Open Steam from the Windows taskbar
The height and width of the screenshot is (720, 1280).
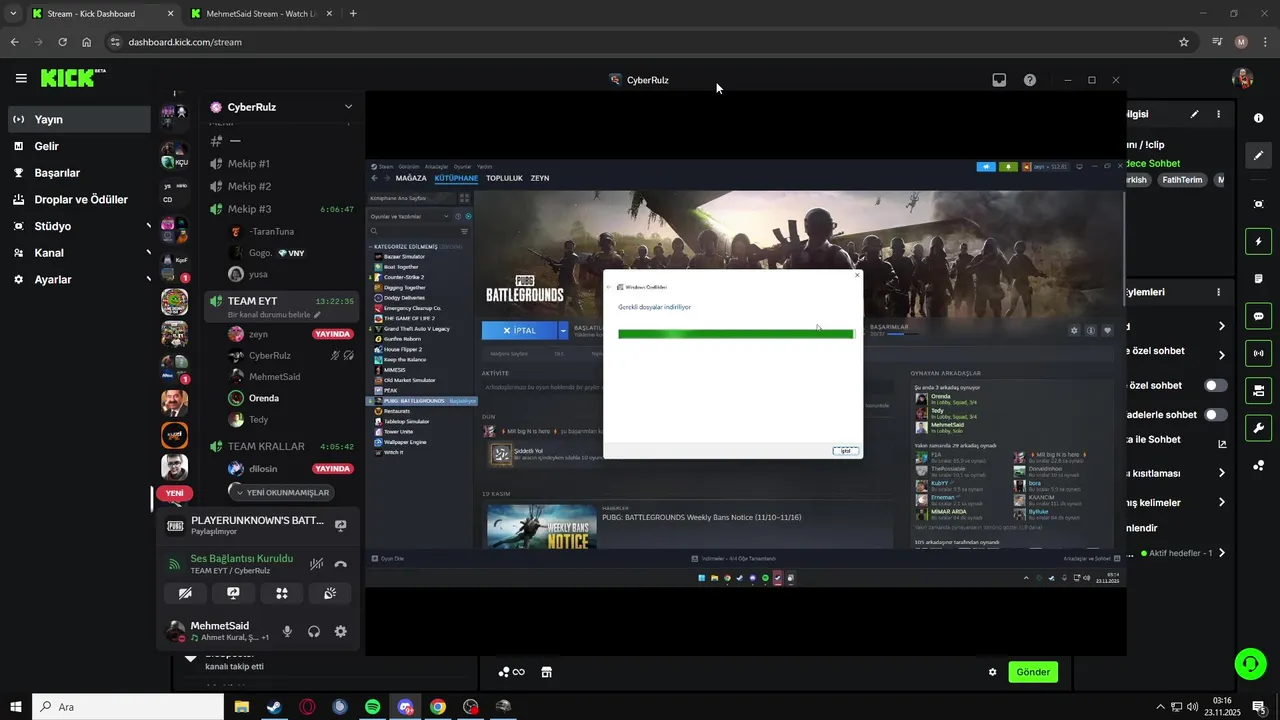(273, 707)
